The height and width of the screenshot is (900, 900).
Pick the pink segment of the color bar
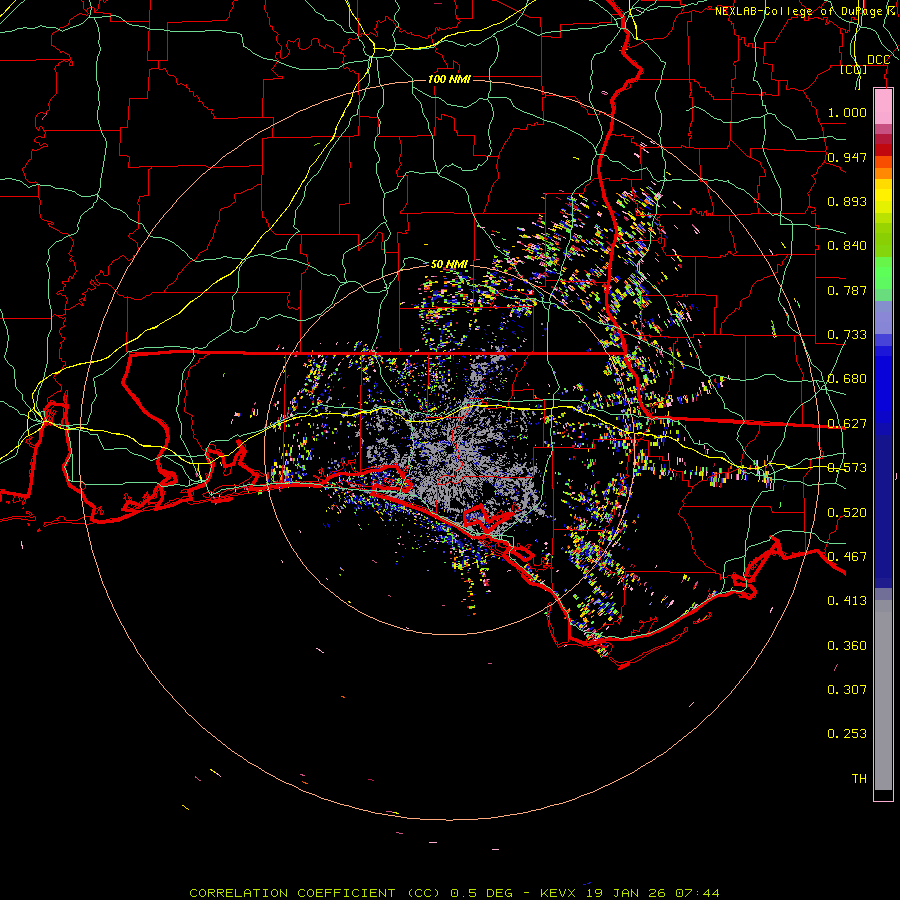(883, 107)
